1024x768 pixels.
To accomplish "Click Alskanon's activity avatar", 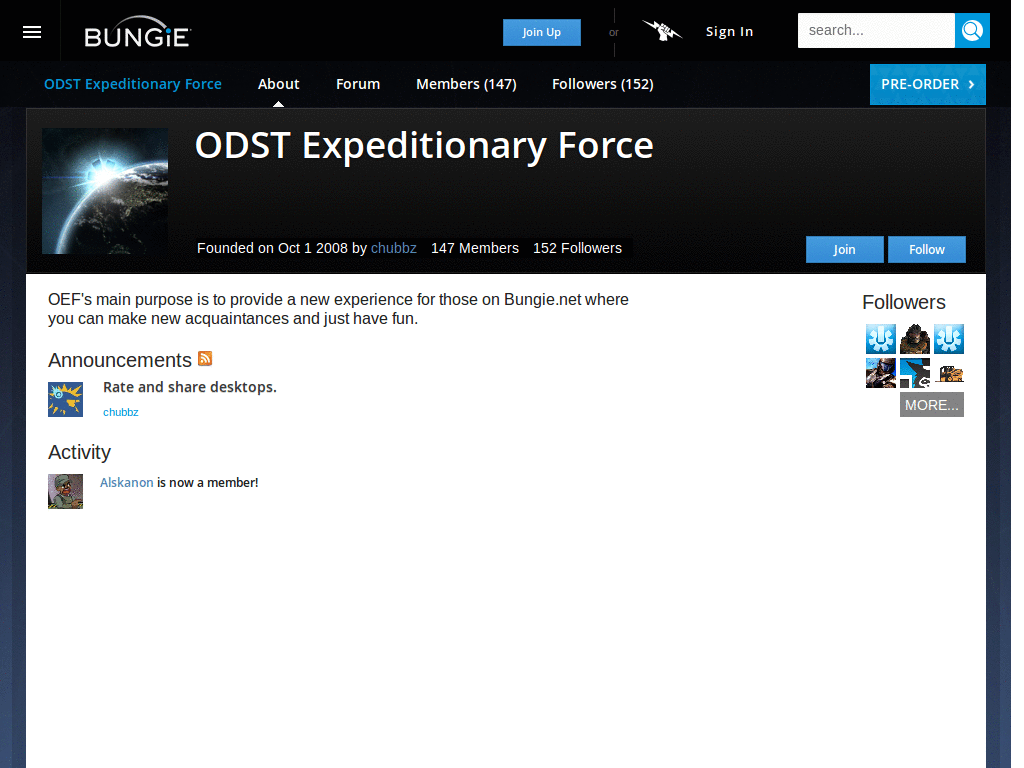I will [x=65, y=491].
